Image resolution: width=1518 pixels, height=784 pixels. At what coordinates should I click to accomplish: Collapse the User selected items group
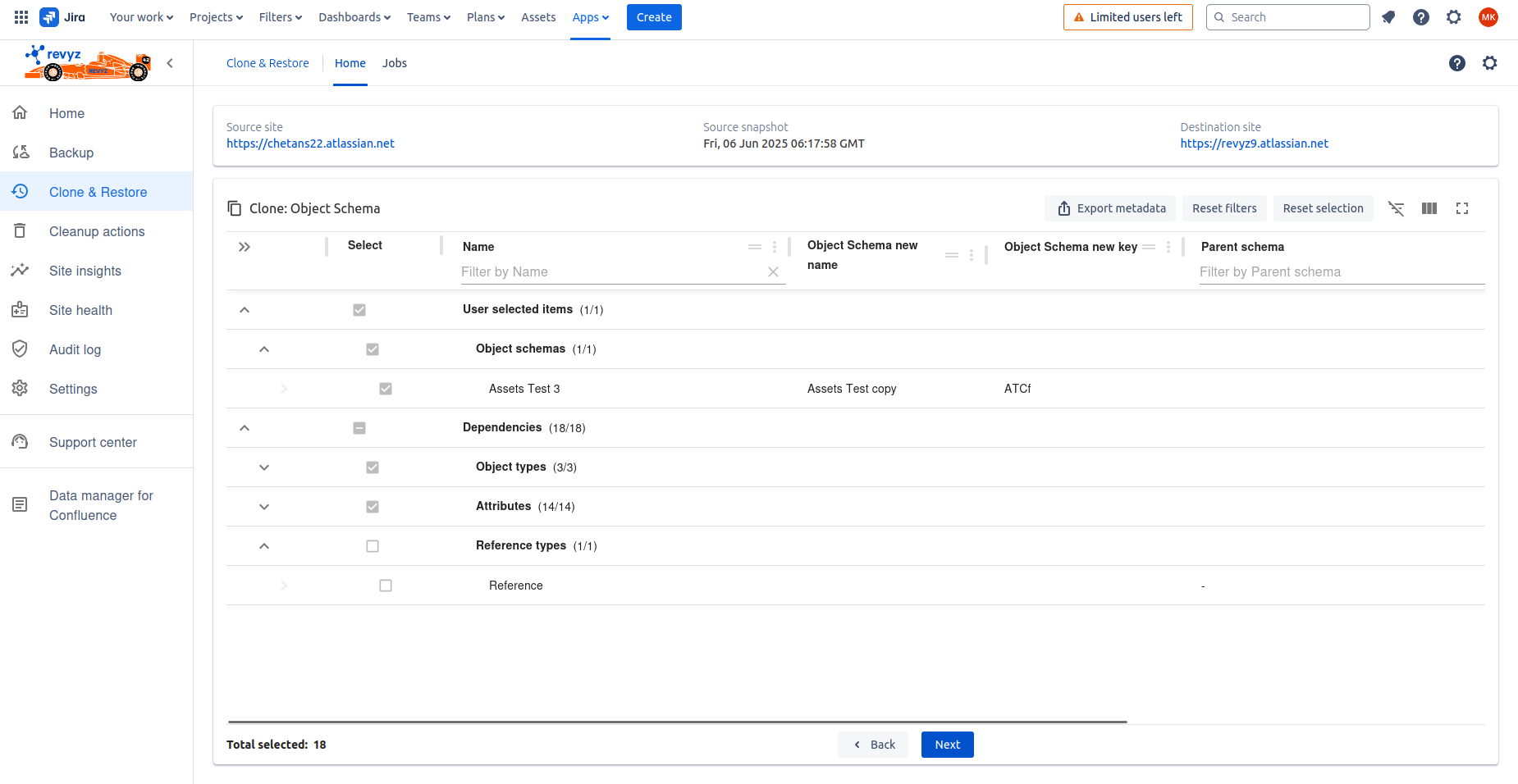[x=245, y=310]
